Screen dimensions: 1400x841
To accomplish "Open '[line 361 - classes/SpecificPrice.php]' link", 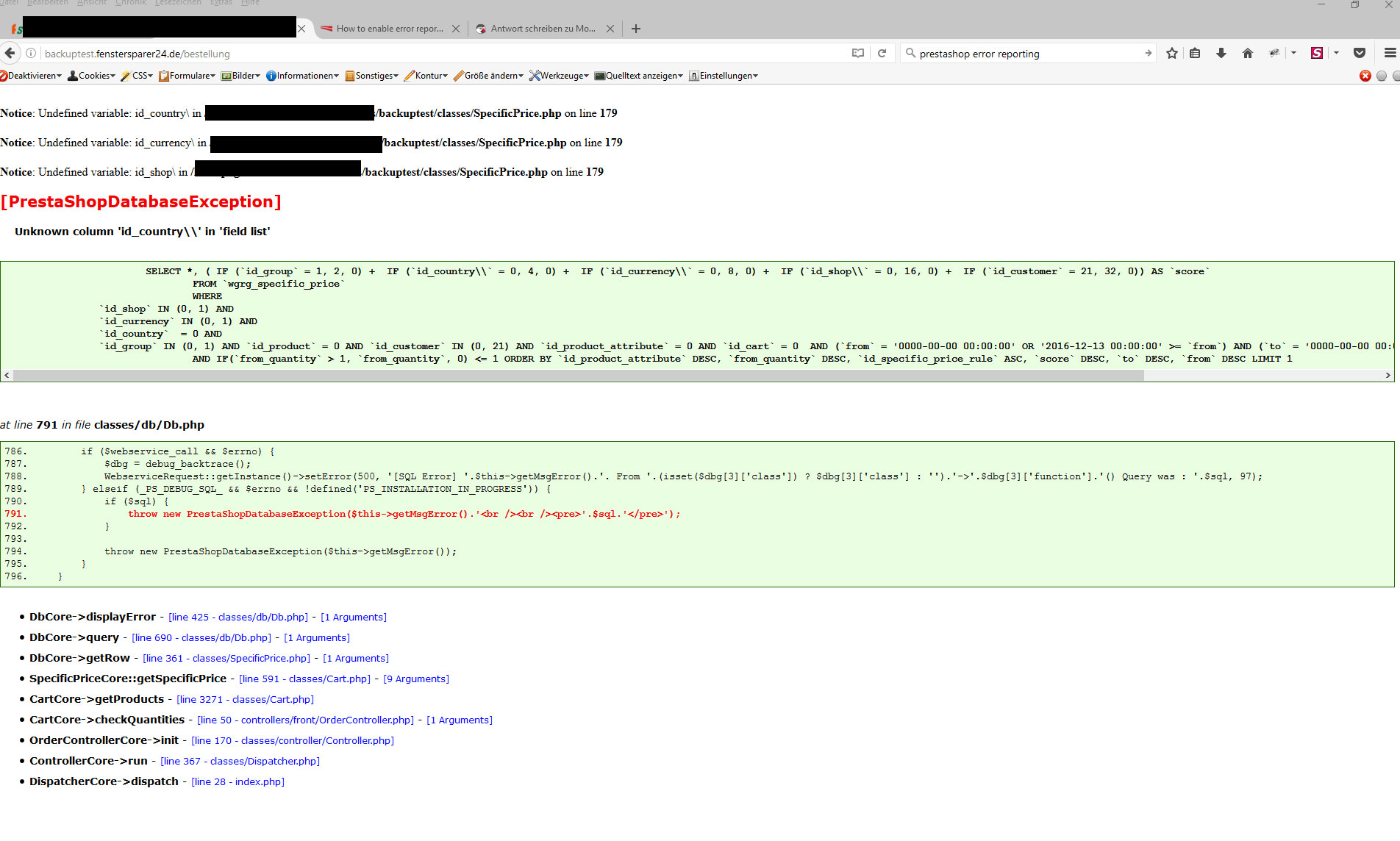I will (x=226, y=658).
